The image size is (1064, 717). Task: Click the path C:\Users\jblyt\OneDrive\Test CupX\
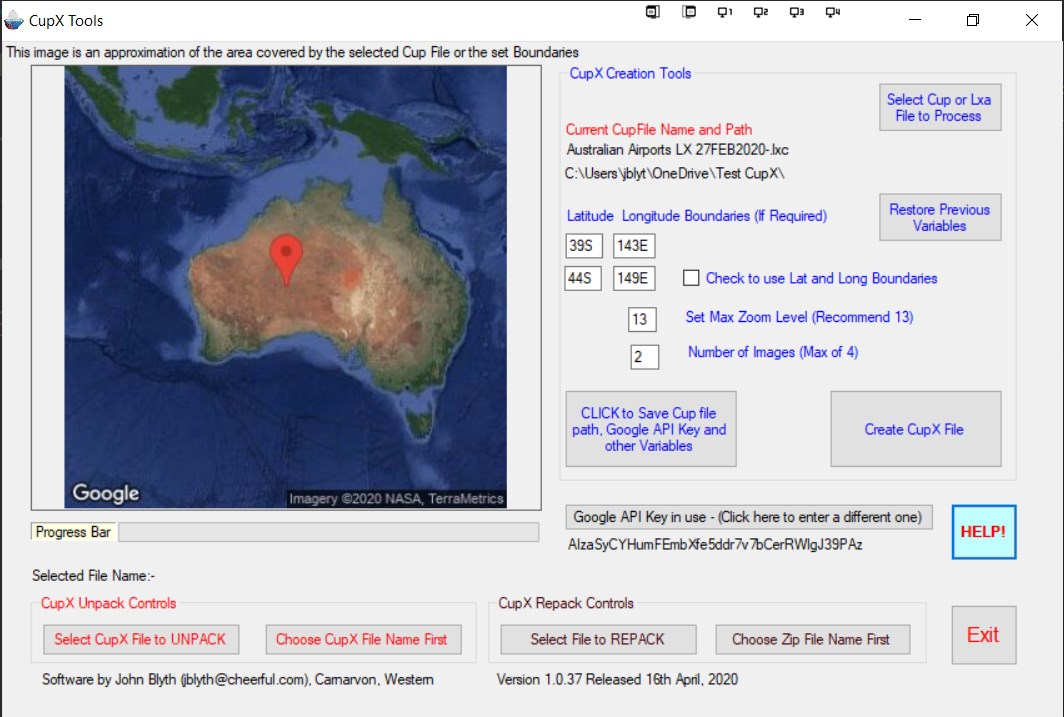[x=674, y=174]
